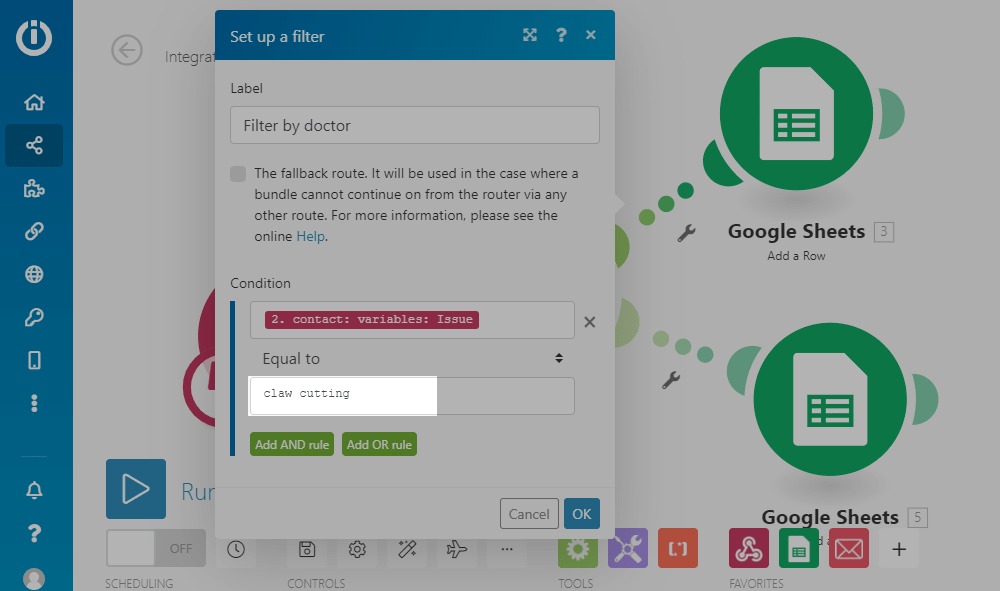This screenshot has width=1000, height=591.
Task: Click Add OR rule button
Action: pyautogui.click(x=379, y=444)
